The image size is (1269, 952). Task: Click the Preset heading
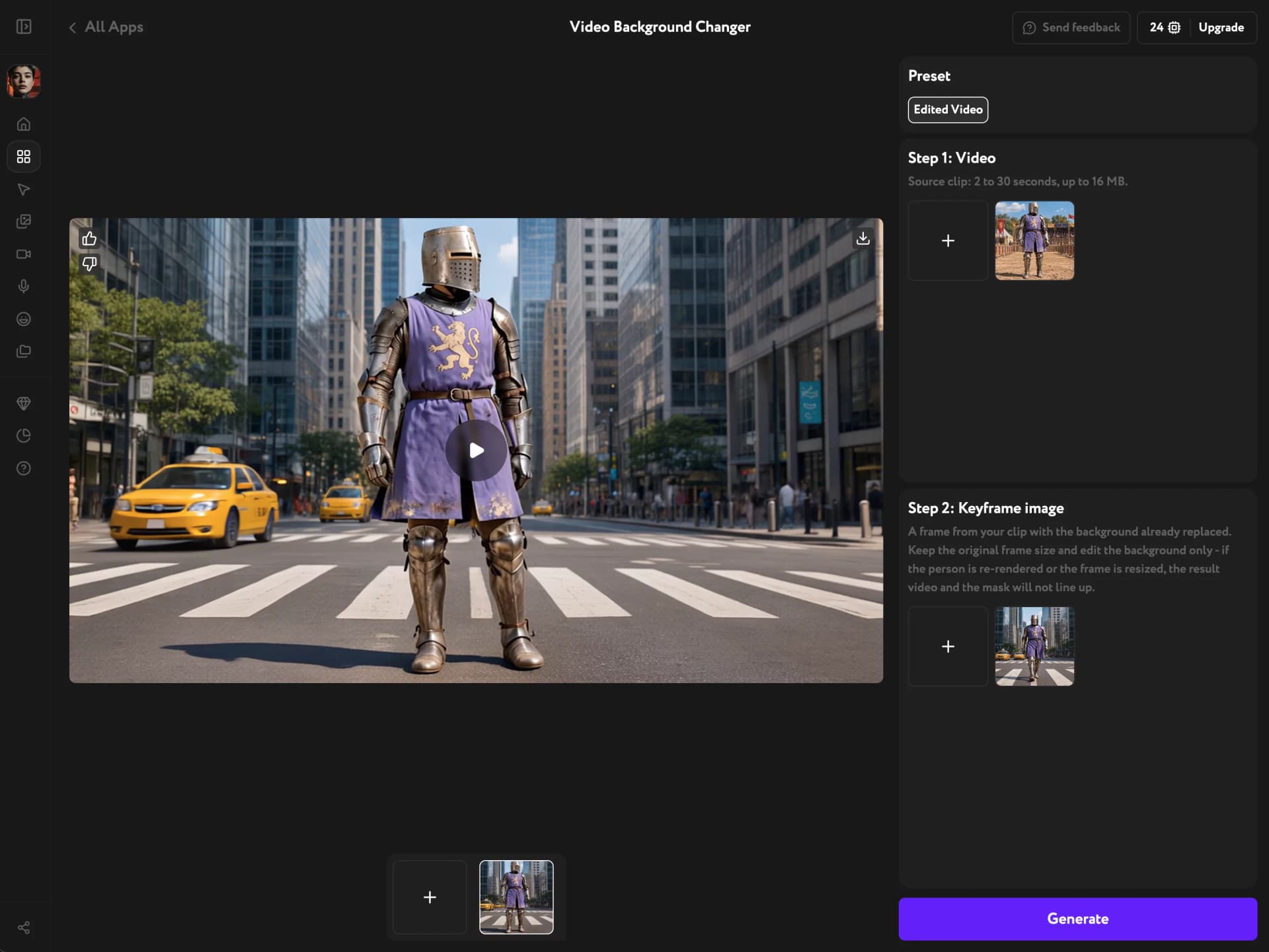[x=929, y=76]
